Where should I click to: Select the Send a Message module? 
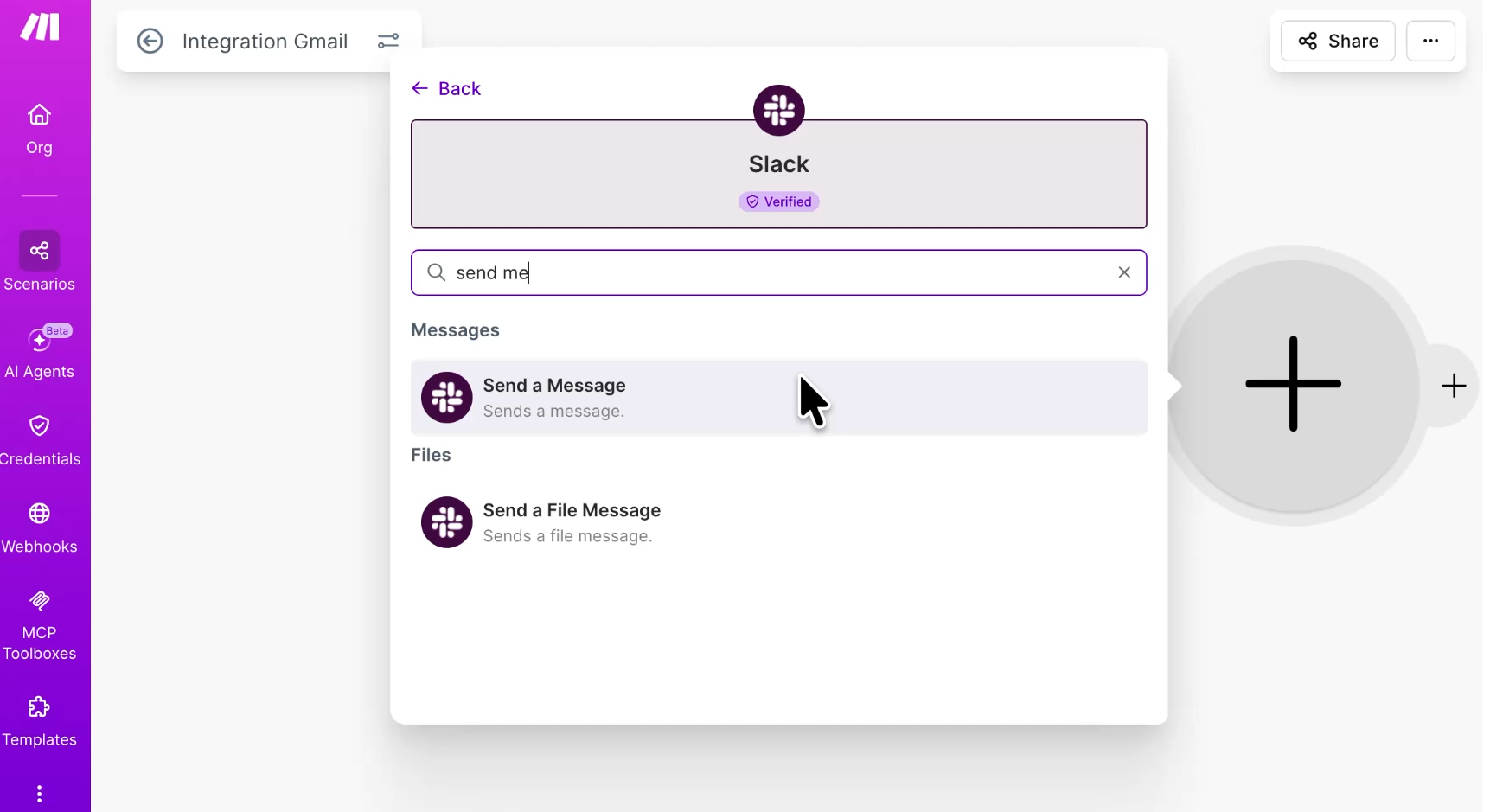[x=778, y=398]
